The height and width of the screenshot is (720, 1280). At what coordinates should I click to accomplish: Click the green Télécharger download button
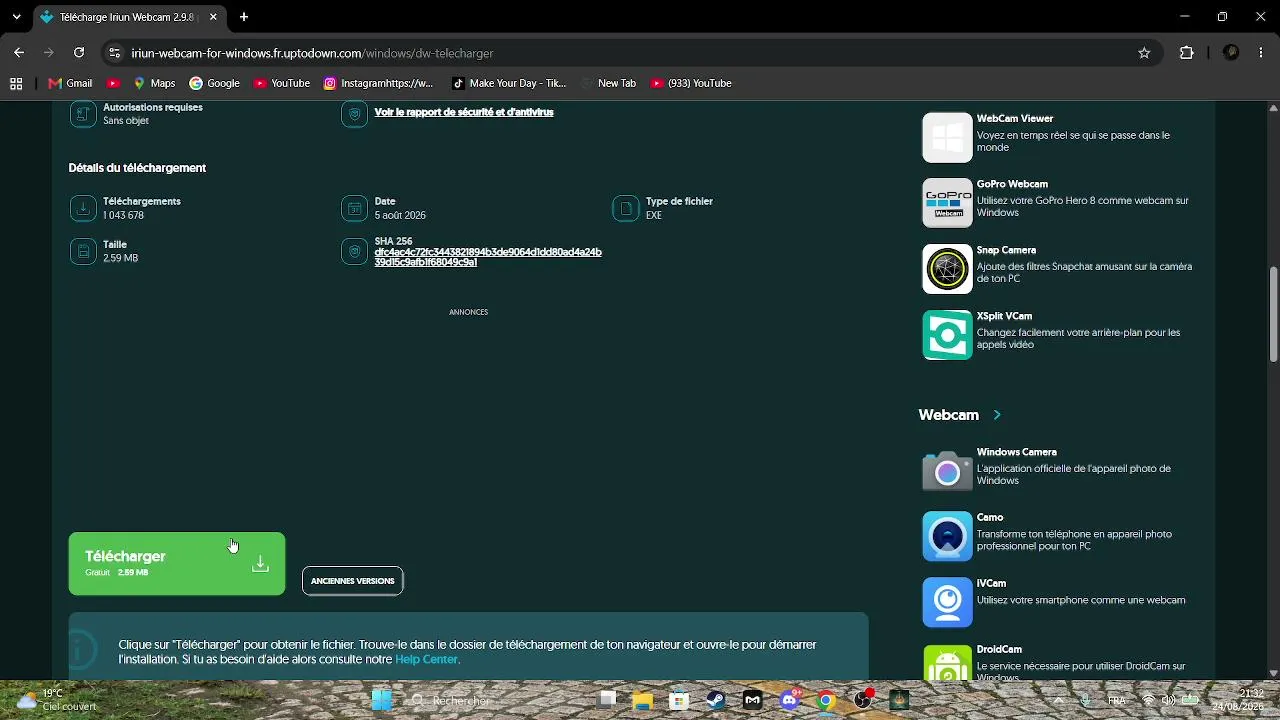click(177, 564)
